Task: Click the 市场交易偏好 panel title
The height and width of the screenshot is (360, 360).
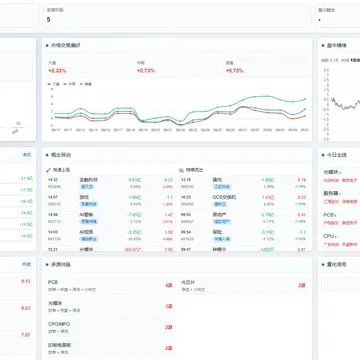Action: pyautogui.click(x=65, y=45)
